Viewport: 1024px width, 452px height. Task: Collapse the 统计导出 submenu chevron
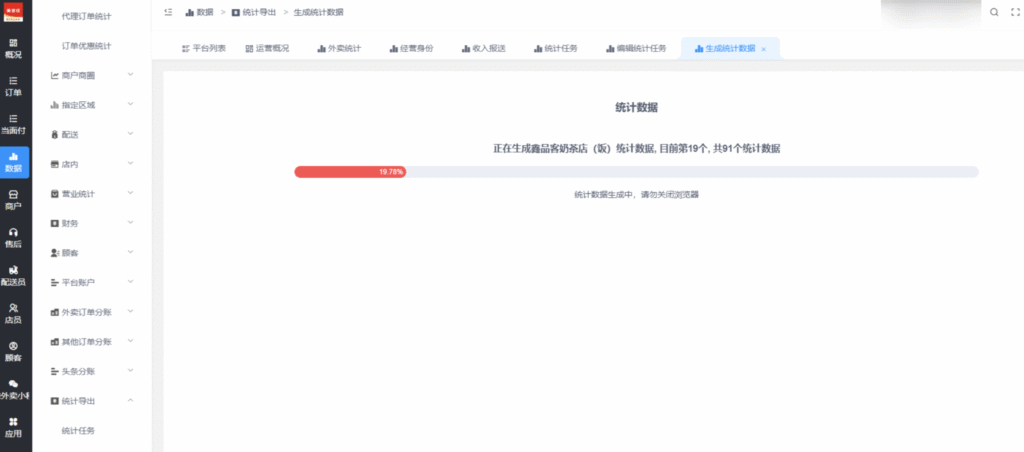coord(131,400)
